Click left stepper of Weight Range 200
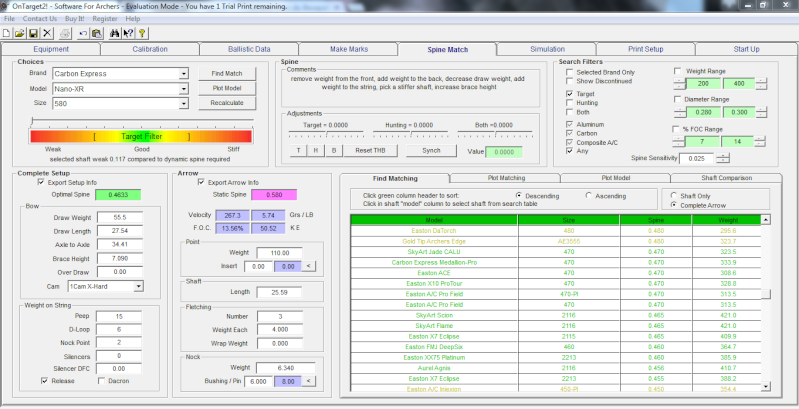The height and width of the screenshot is (409, 799). click(x=679, y=83)
